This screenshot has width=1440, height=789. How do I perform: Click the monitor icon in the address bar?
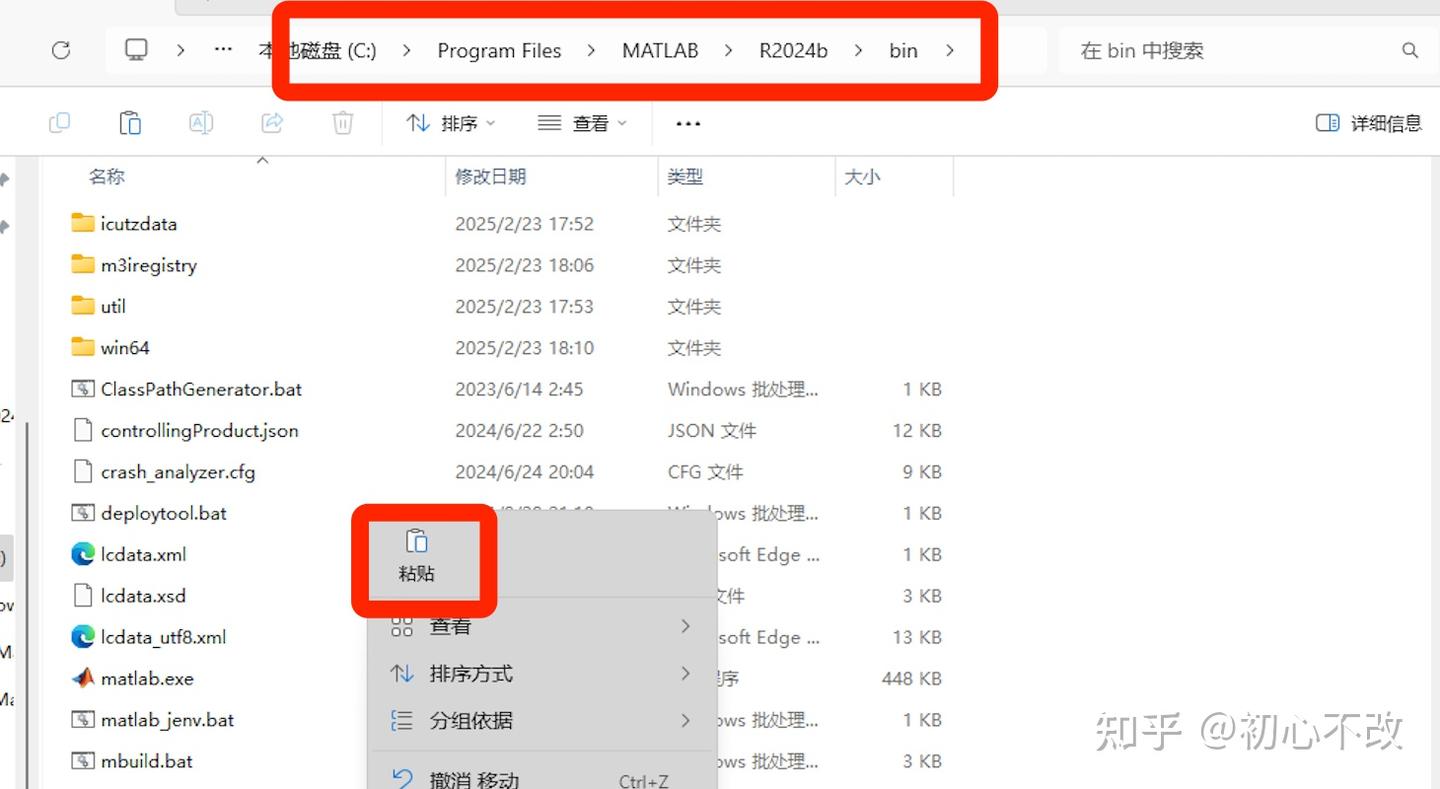pyautogui.click(x=137, y=50)
